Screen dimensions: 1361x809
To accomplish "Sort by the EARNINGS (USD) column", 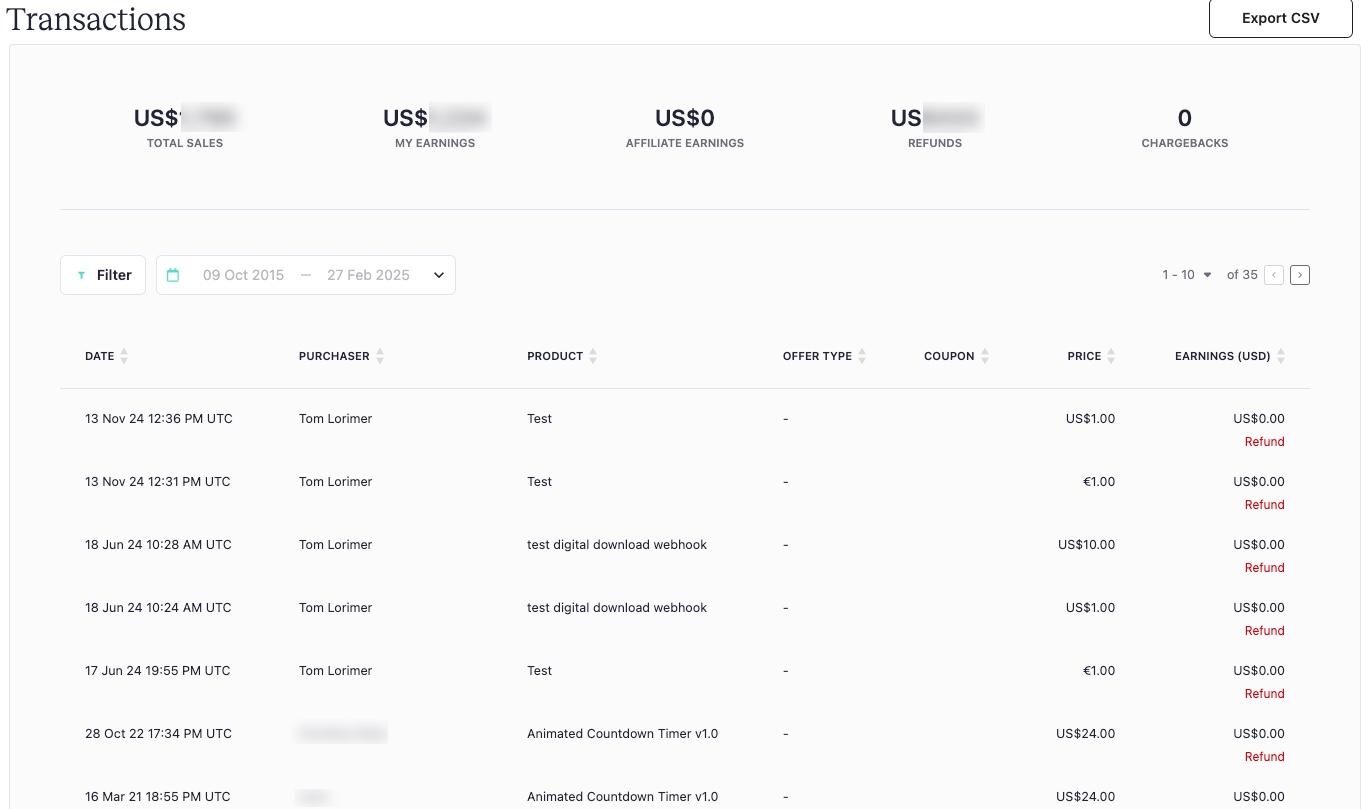I will (x=1231, y=356).
